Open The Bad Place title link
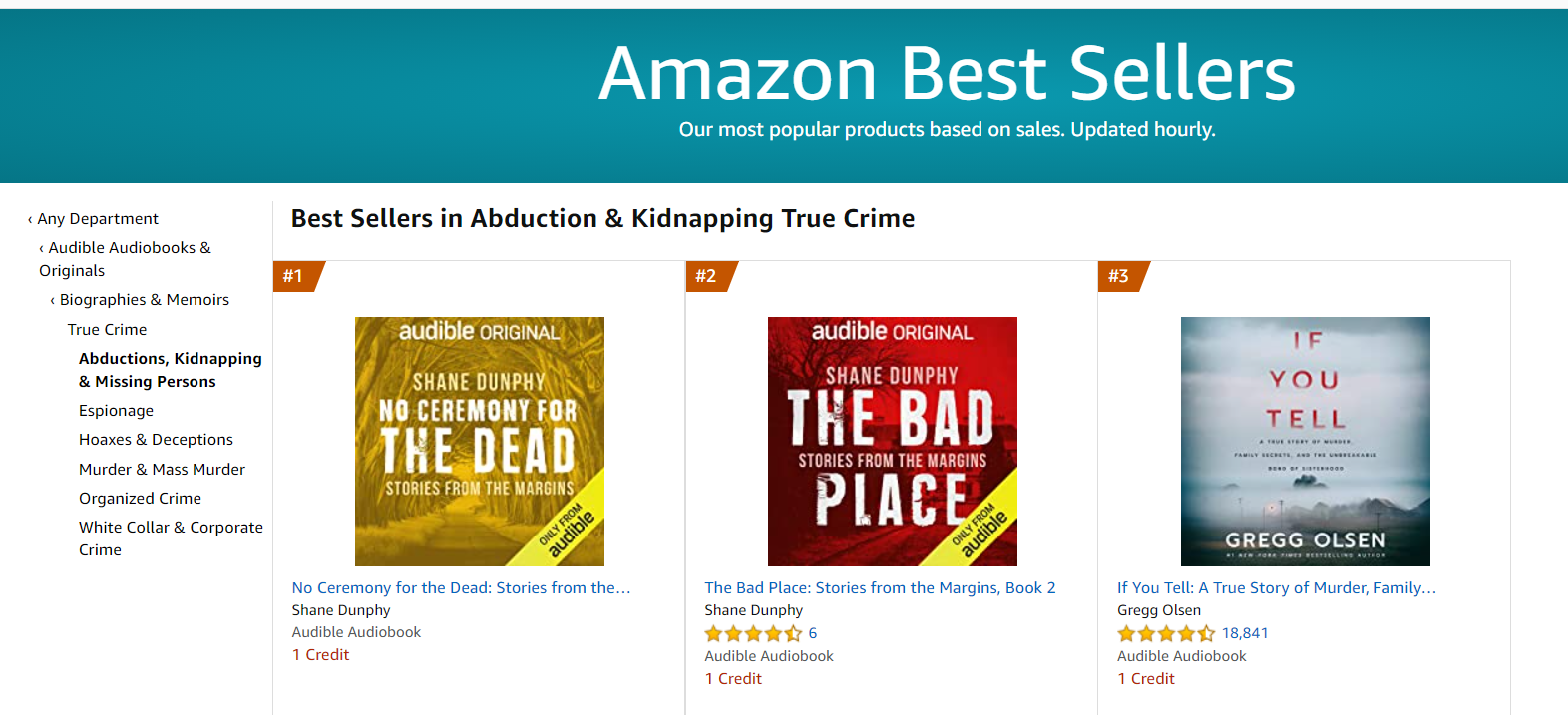 (x=880, y=588)
